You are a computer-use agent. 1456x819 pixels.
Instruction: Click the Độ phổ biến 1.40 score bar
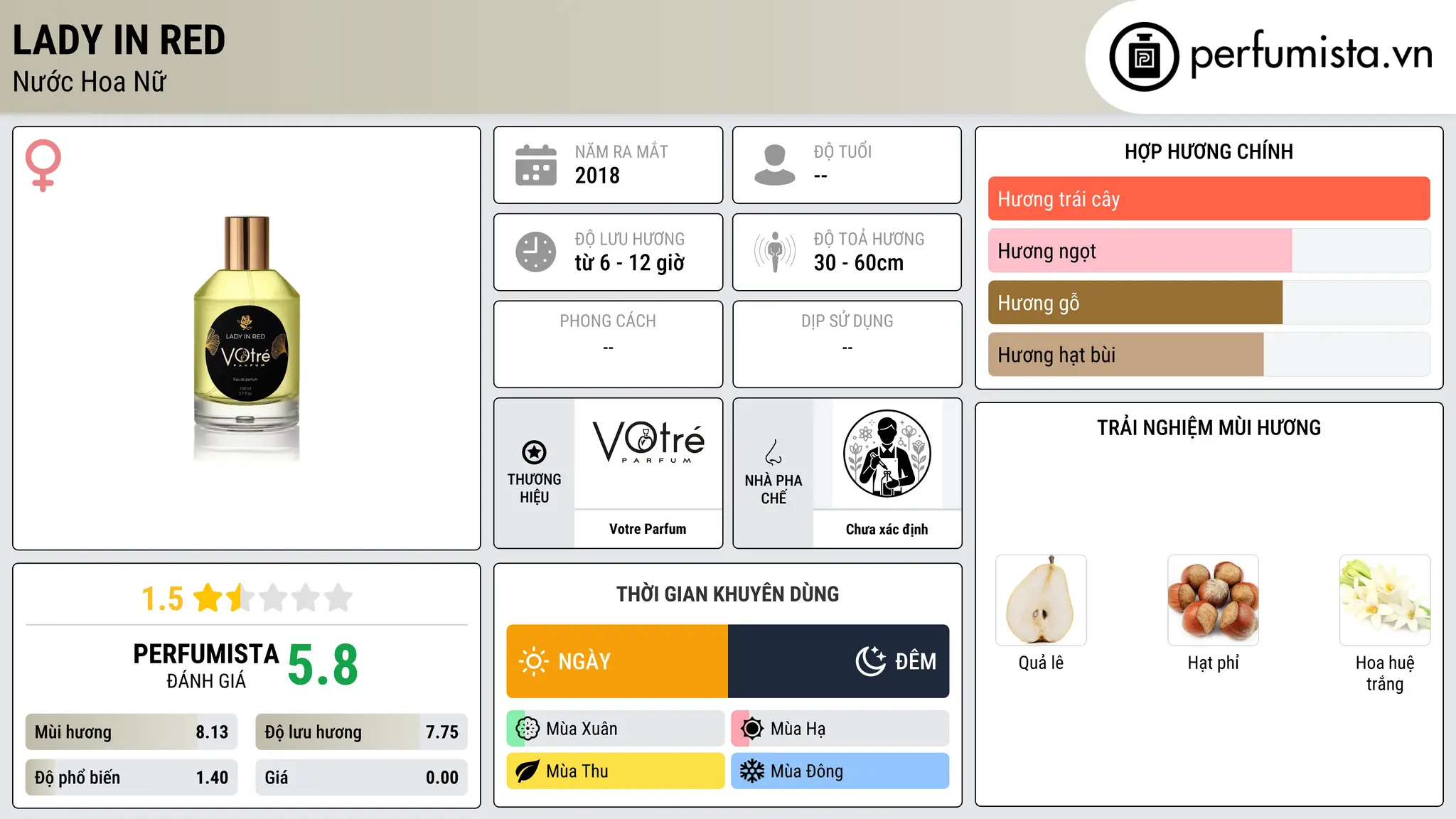132,778
